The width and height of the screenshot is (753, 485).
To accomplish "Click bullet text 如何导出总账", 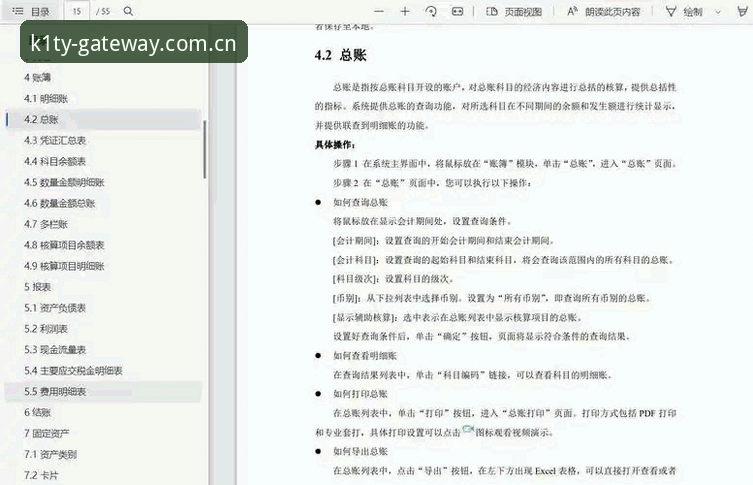I will point(360,451).
